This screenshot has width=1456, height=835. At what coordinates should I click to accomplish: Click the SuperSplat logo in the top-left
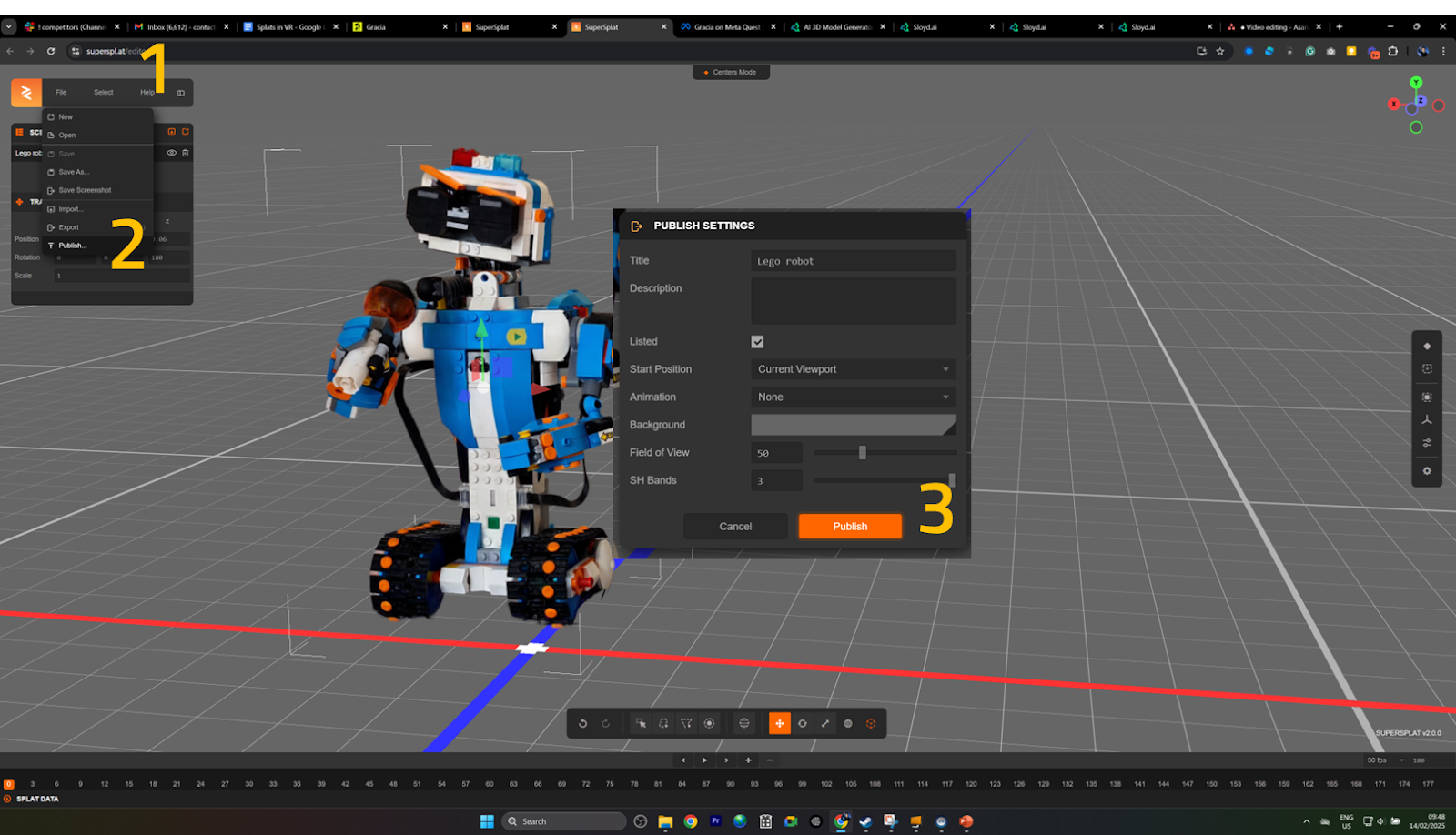pyautogui.click(x=25, y=92)
